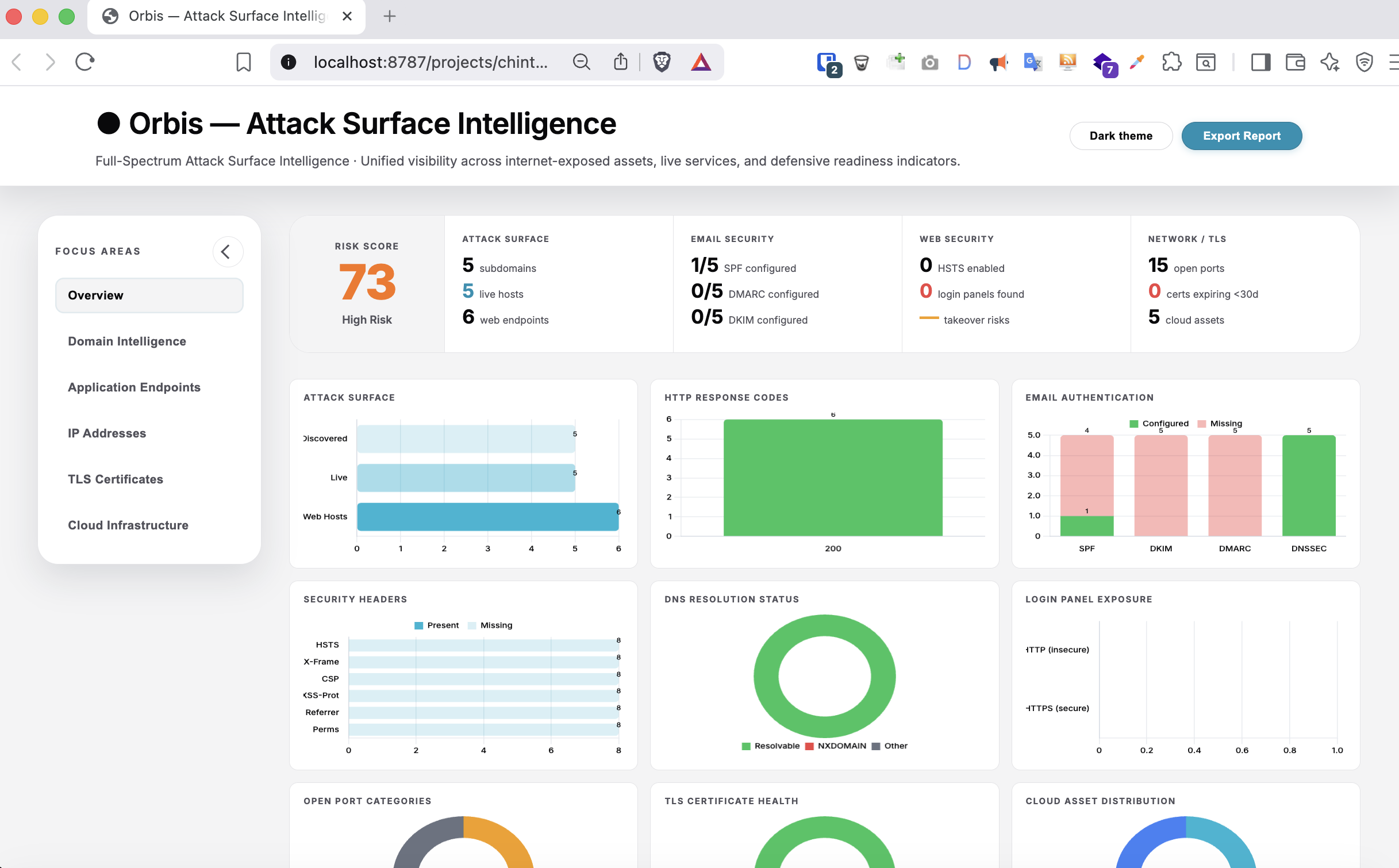Screen dimensions: 1399x868
Task: Collapse the Focus Areas sidebar chevron
Action: tap(228, 252)
